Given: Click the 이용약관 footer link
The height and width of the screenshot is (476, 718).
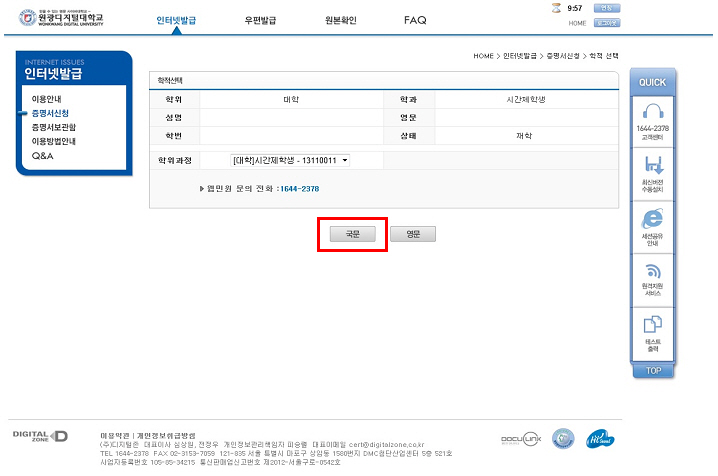Looking at the screenshot, I should [114, 436].
